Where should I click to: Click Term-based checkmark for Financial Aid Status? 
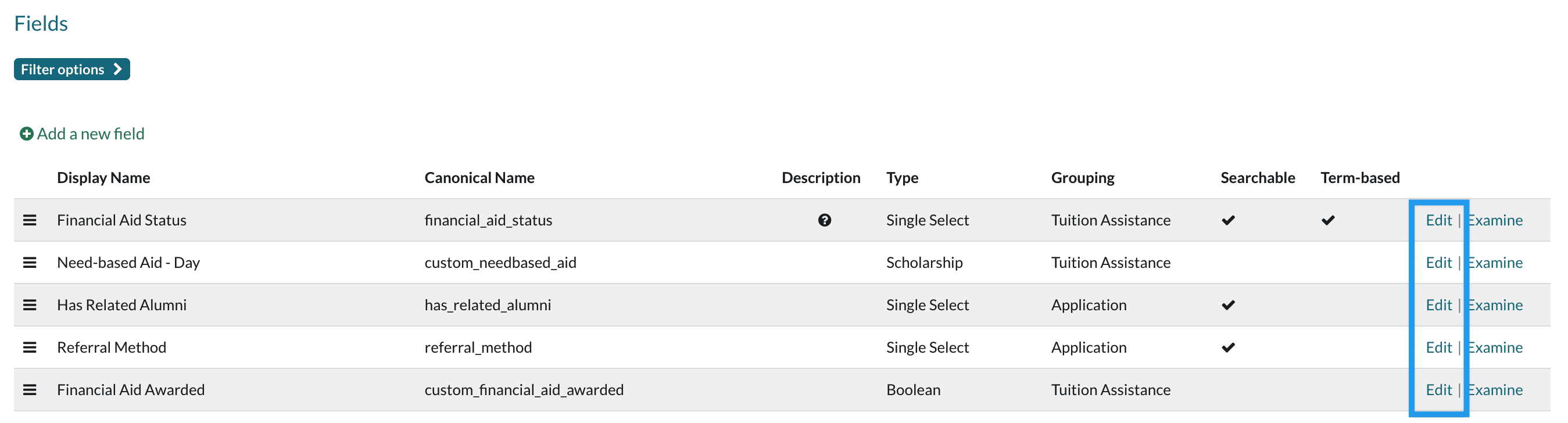[x=1327, y=220]
